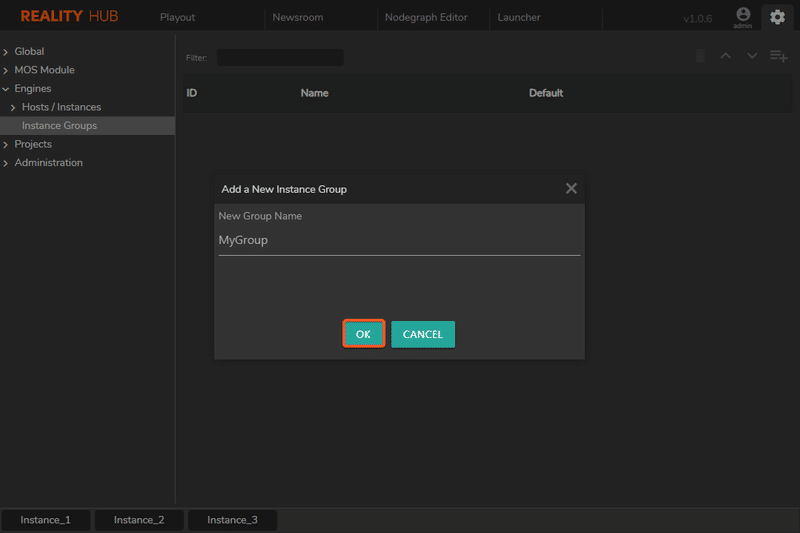Expand the Global tree node
Image resolution: width=800 pixels, height=533 pixels.
tap(6, 52)
